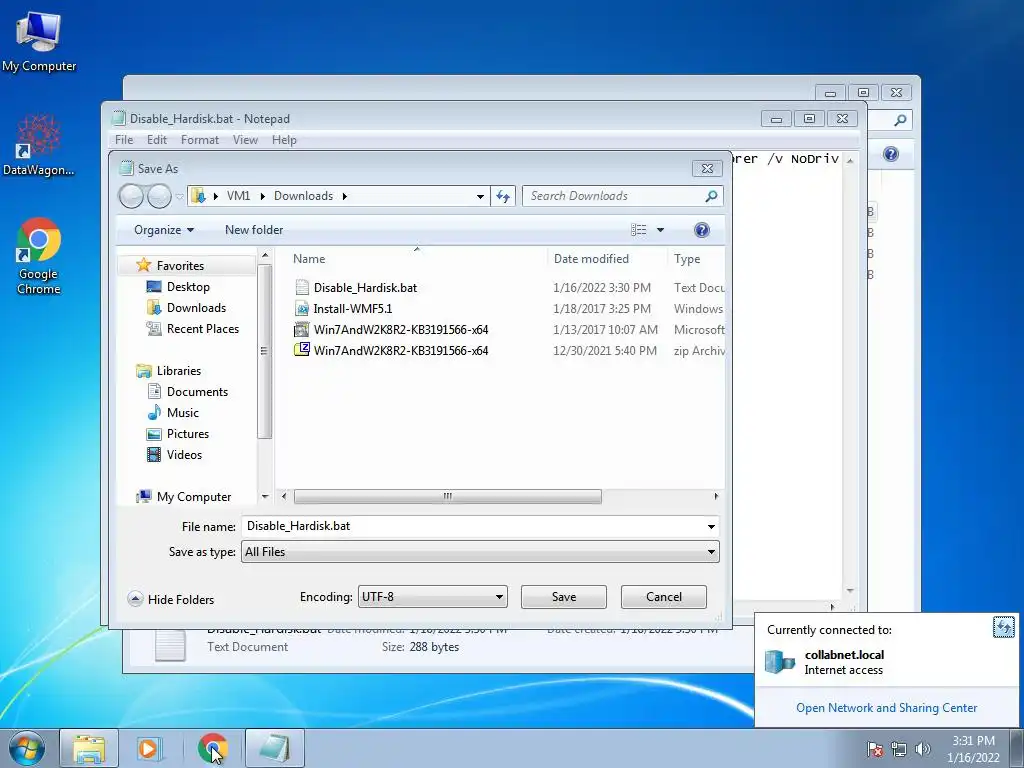The image size is (1024, 768).
Task: Click the Cancel button
Action: click(x=664, y=597)
